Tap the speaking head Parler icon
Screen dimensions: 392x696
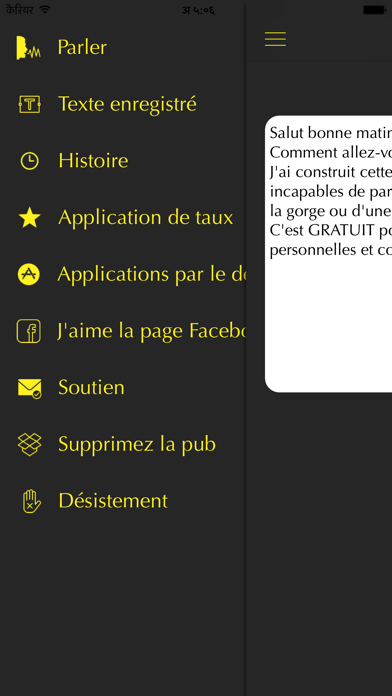pos(29,47)
